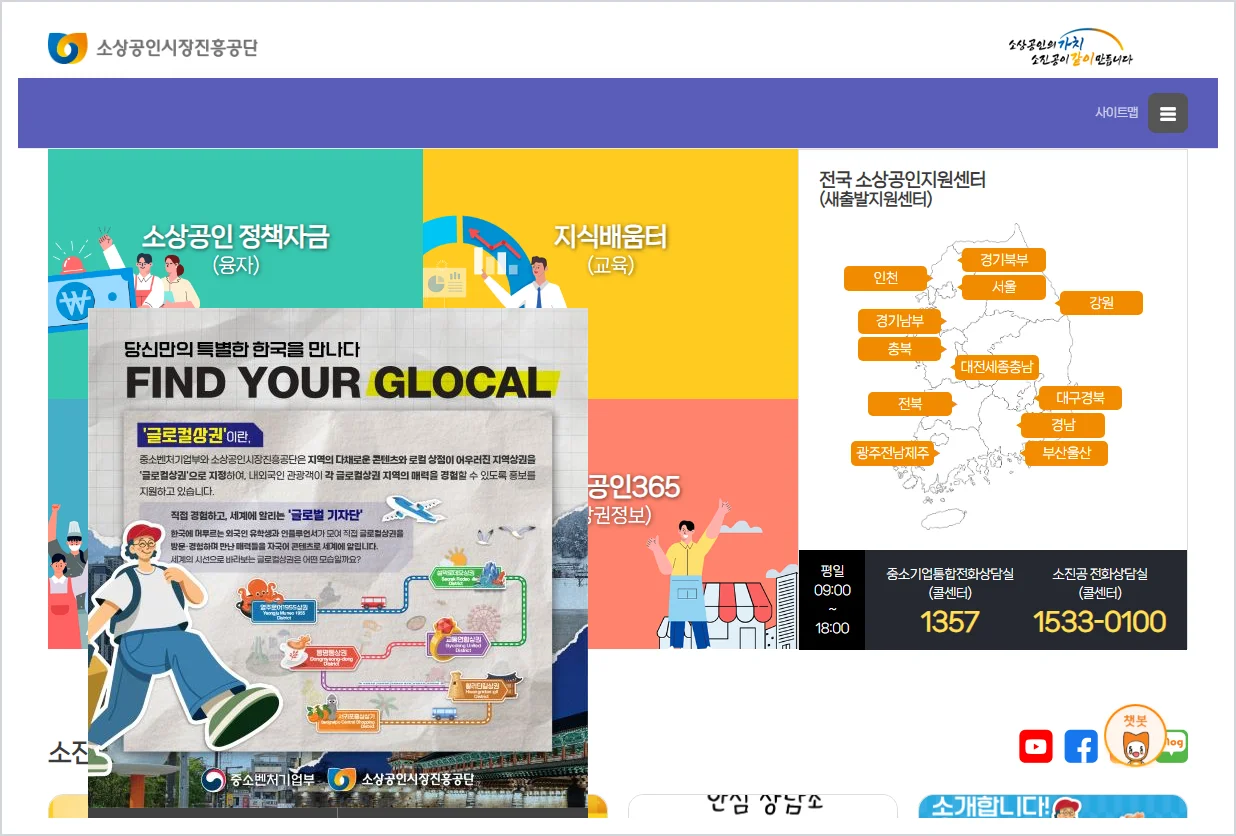Viewport: 1236px width, 836px height.
Task: Click the 소개합니다 banner card
Action: pyautogui.click(x=1053, y=806)
